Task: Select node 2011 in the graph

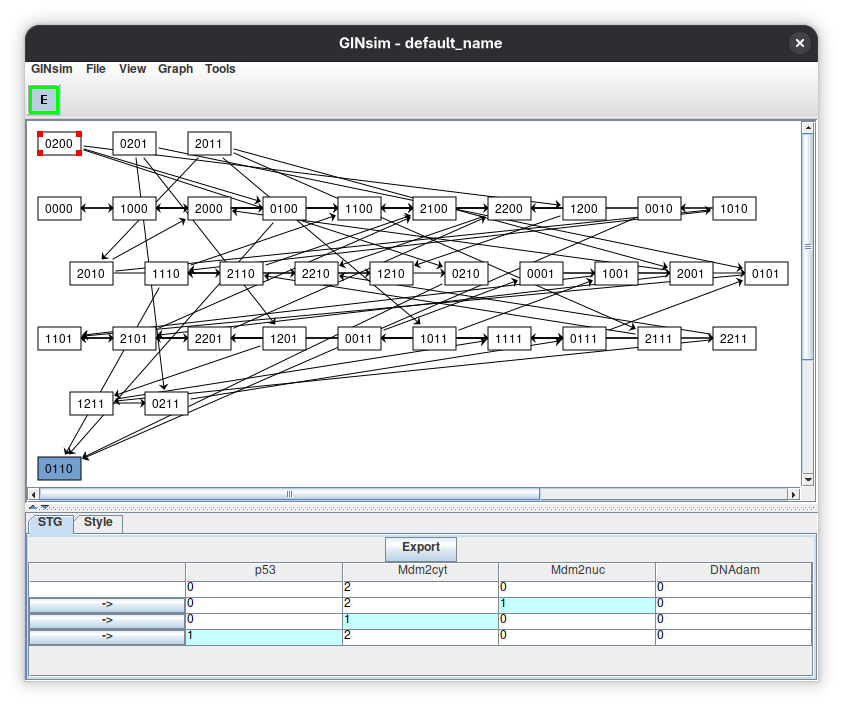Action: coord(209,144)
